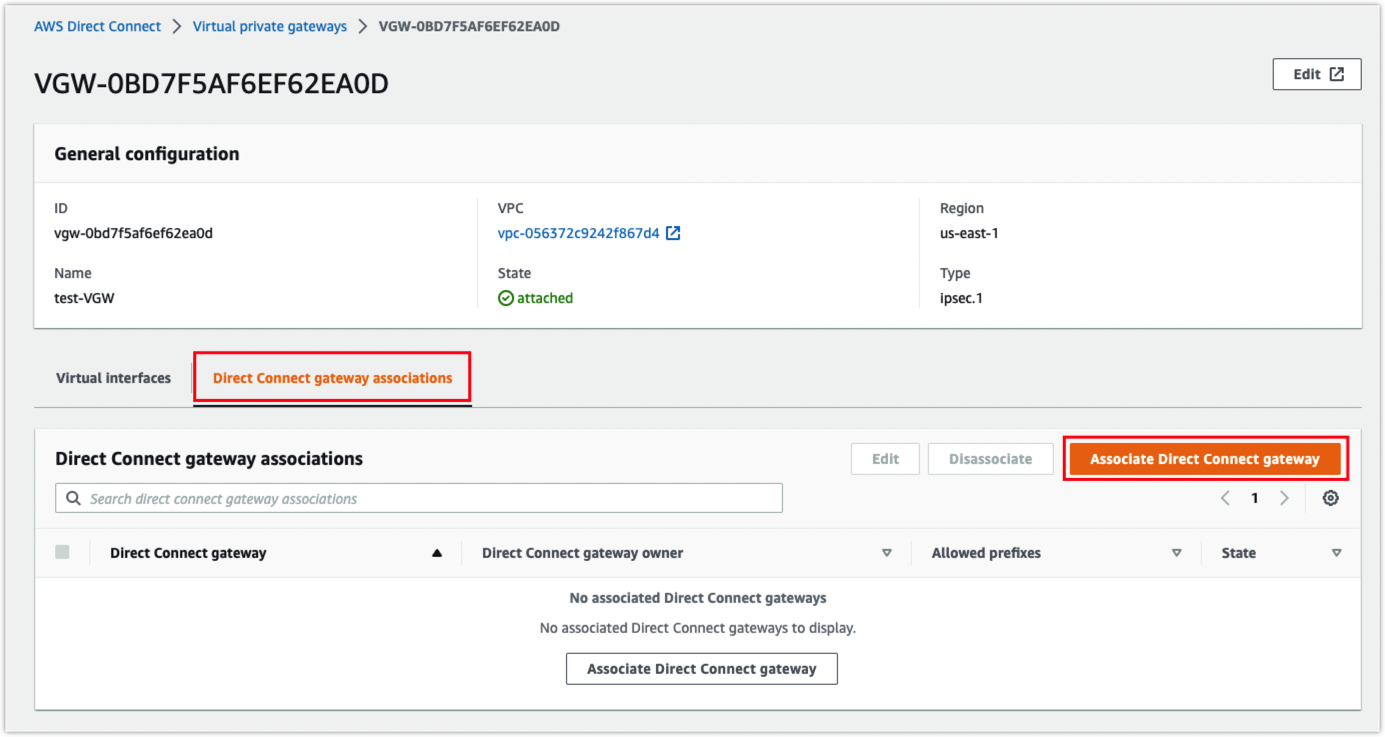
Task: Switch to Virtual interfaces tab
Action: coord(113,378)
